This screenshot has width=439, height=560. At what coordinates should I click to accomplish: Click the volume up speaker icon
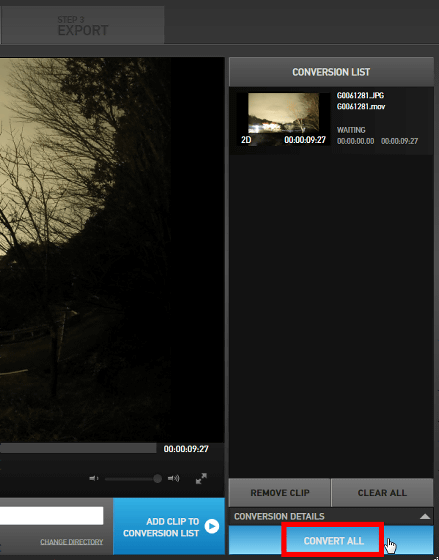pos(174,478)
